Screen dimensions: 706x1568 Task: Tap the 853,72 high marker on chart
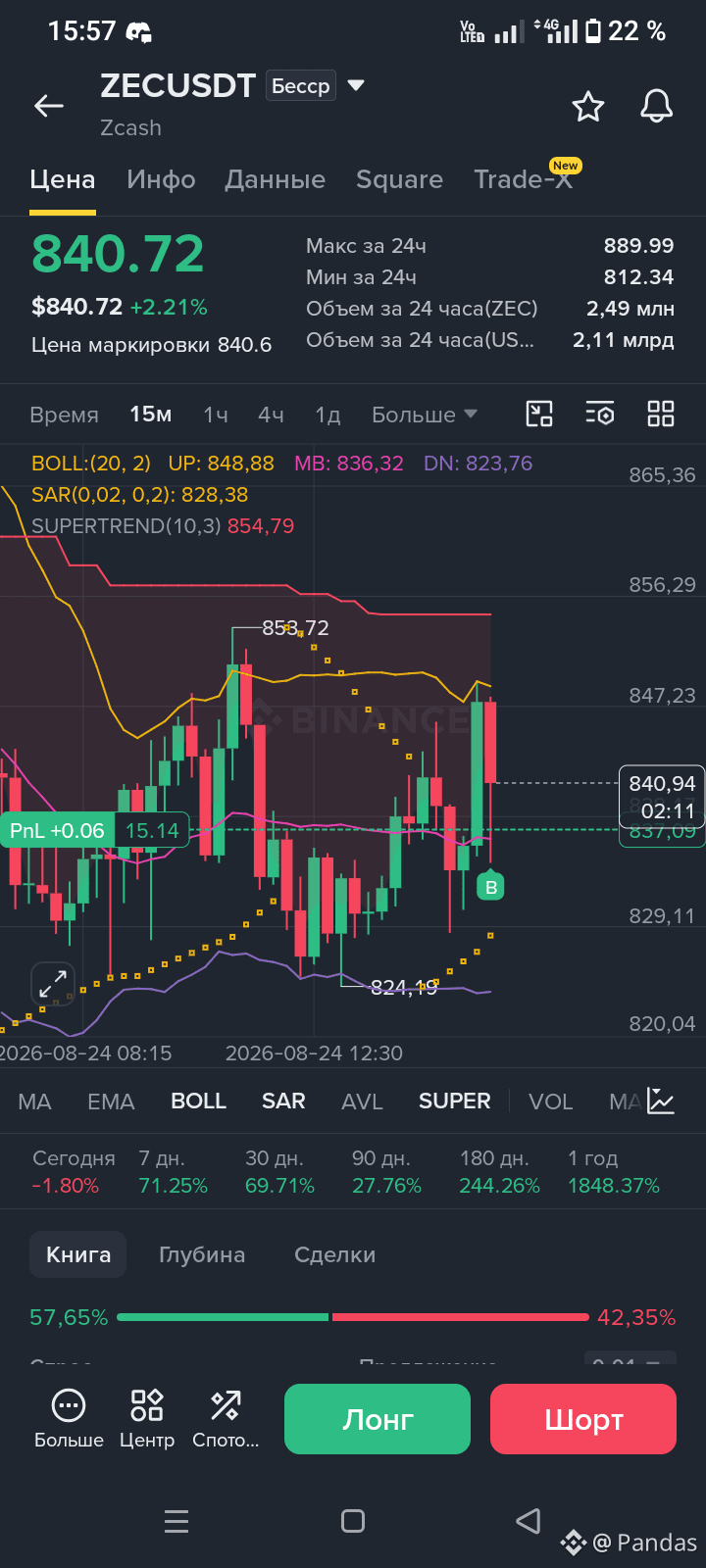(x=295, y=628)
